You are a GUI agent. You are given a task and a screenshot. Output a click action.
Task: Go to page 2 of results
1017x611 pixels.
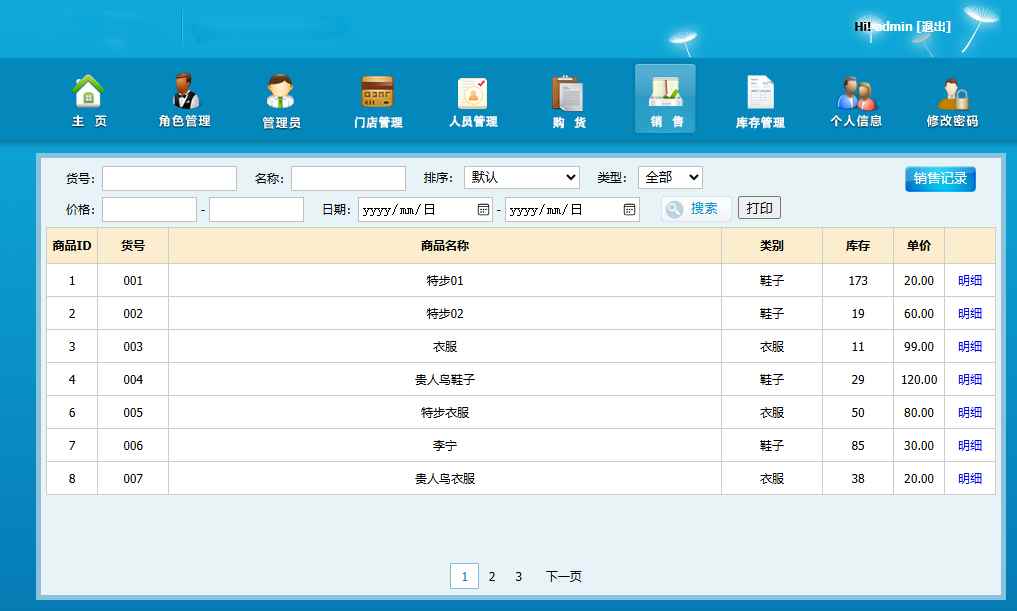click(492, 577)
